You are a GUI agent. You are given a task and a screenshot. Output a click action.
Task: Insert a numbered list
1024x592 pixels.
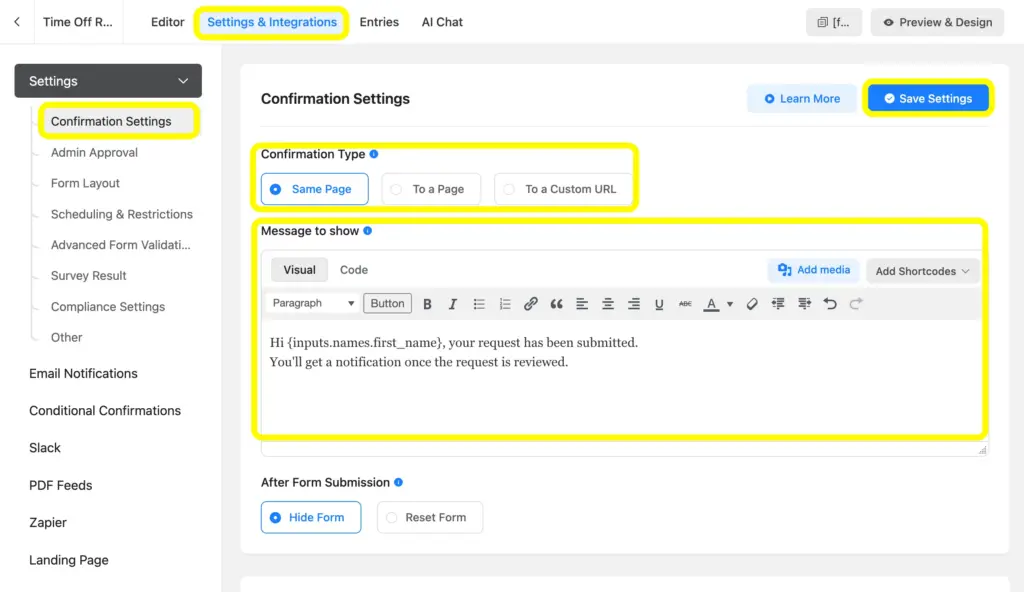coord(505,304)
